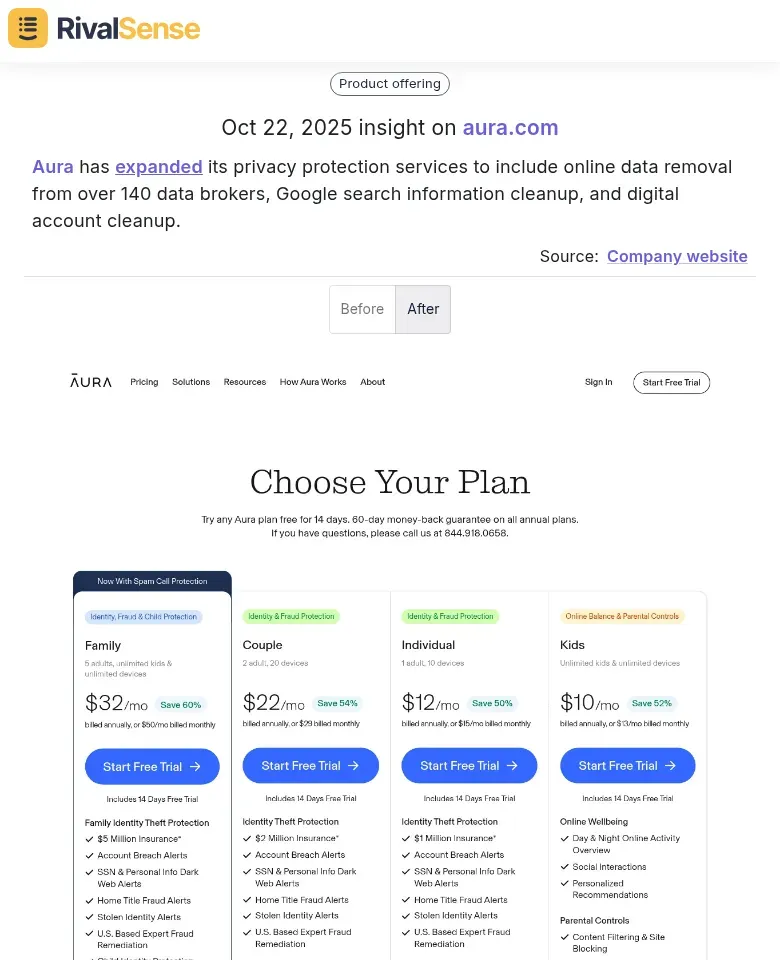Click the Product offering tag
The width and height of the screenshot is (780, 960).
click(390, 84)
